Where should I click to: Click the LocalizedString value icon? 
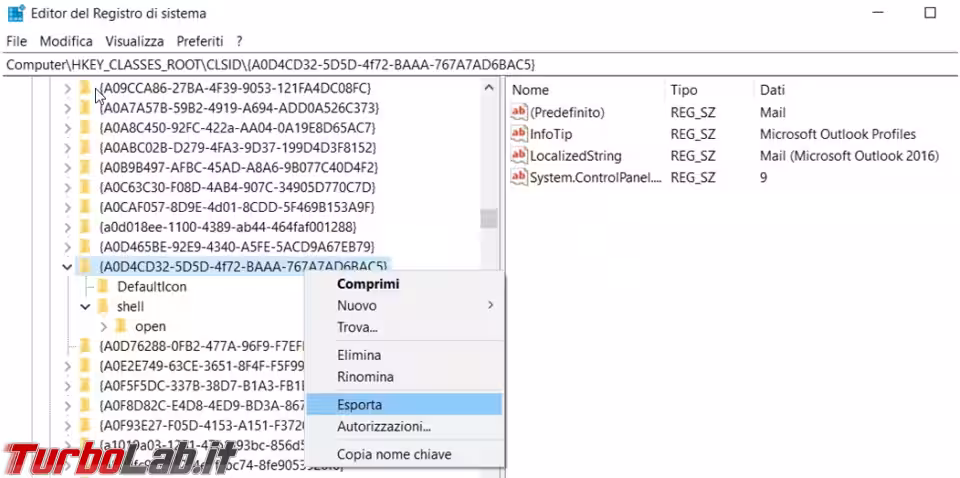[x=518, y=156]
